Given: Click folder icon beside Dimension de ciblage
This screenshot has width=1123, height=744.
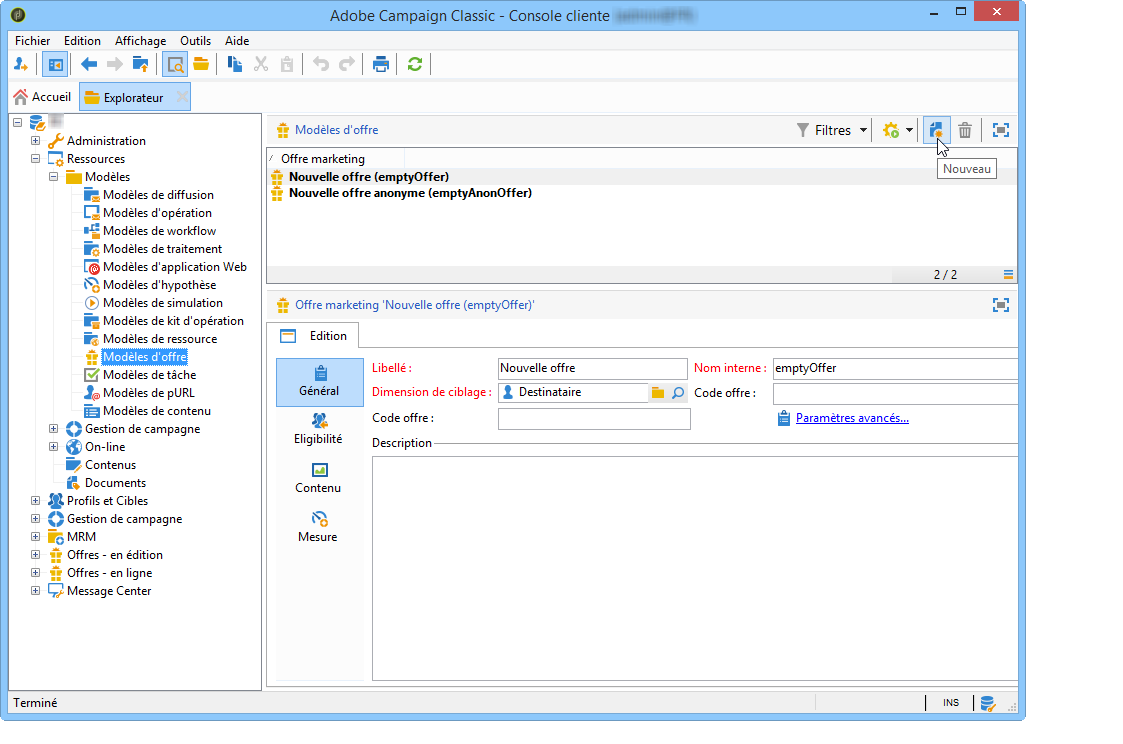Looking at the screenshot, I should coord(657,392).
